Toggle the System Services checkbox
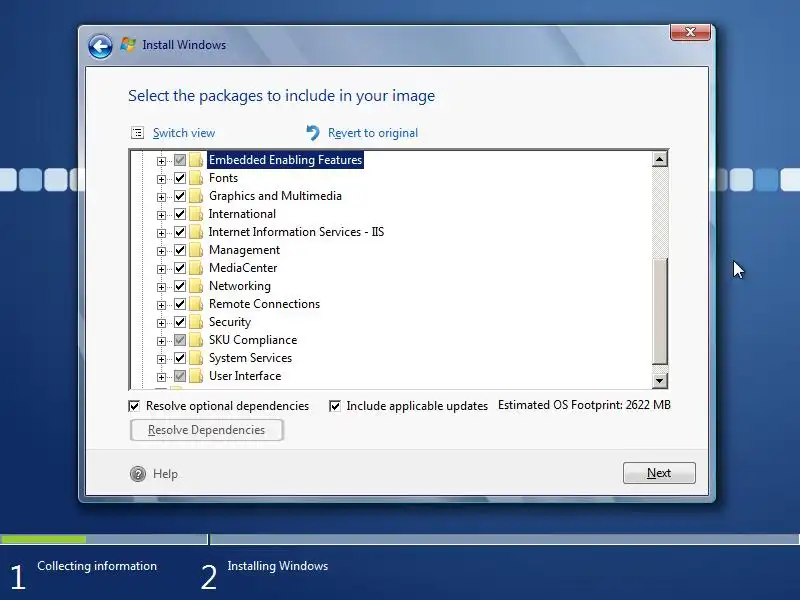This screenshot has width=800, height=600. (x=180, y=358)
